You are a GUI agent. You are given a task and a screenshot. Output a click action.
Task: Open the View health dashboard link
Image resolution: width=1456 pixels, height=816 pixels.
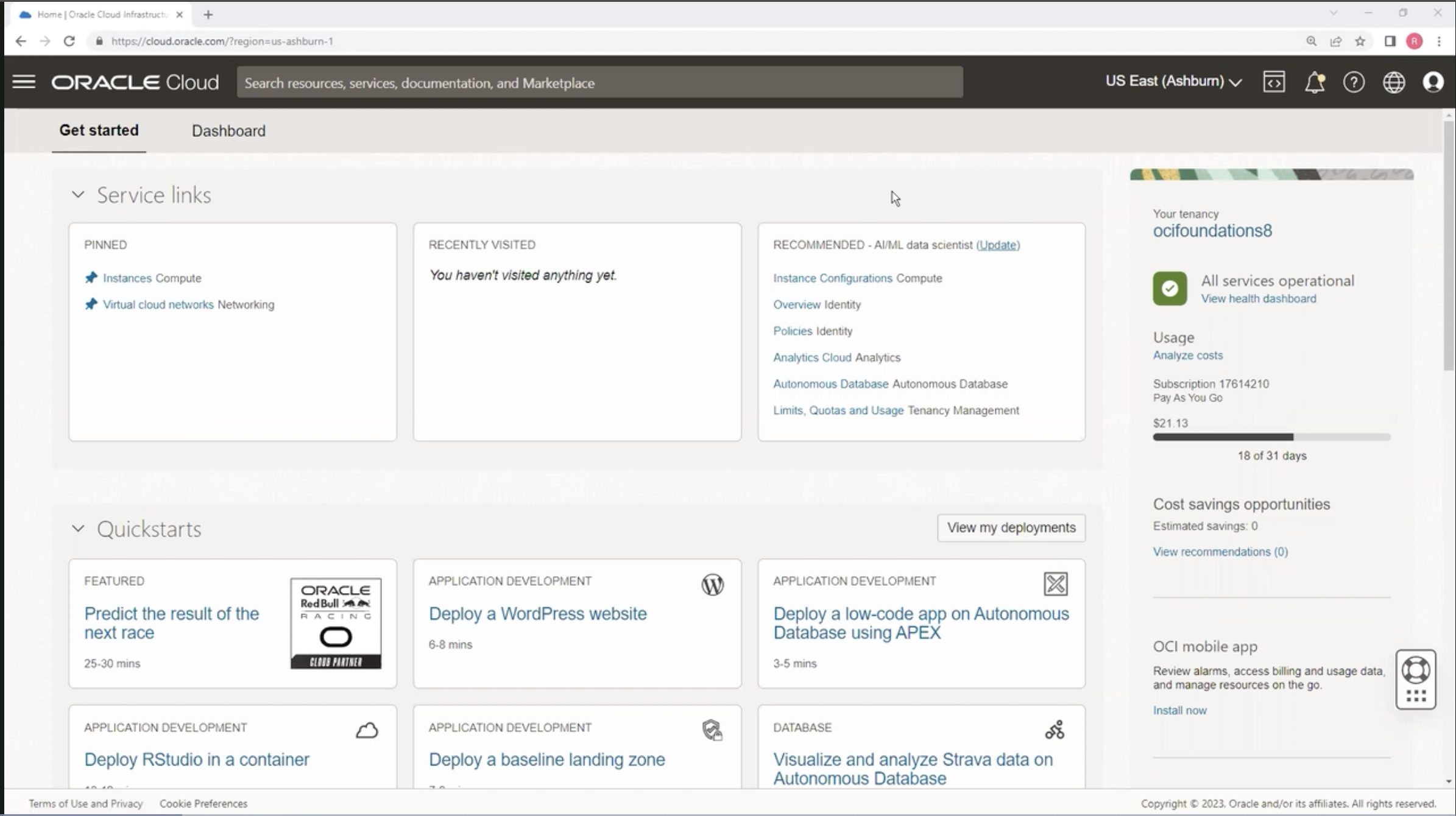tap(1258, 298)
